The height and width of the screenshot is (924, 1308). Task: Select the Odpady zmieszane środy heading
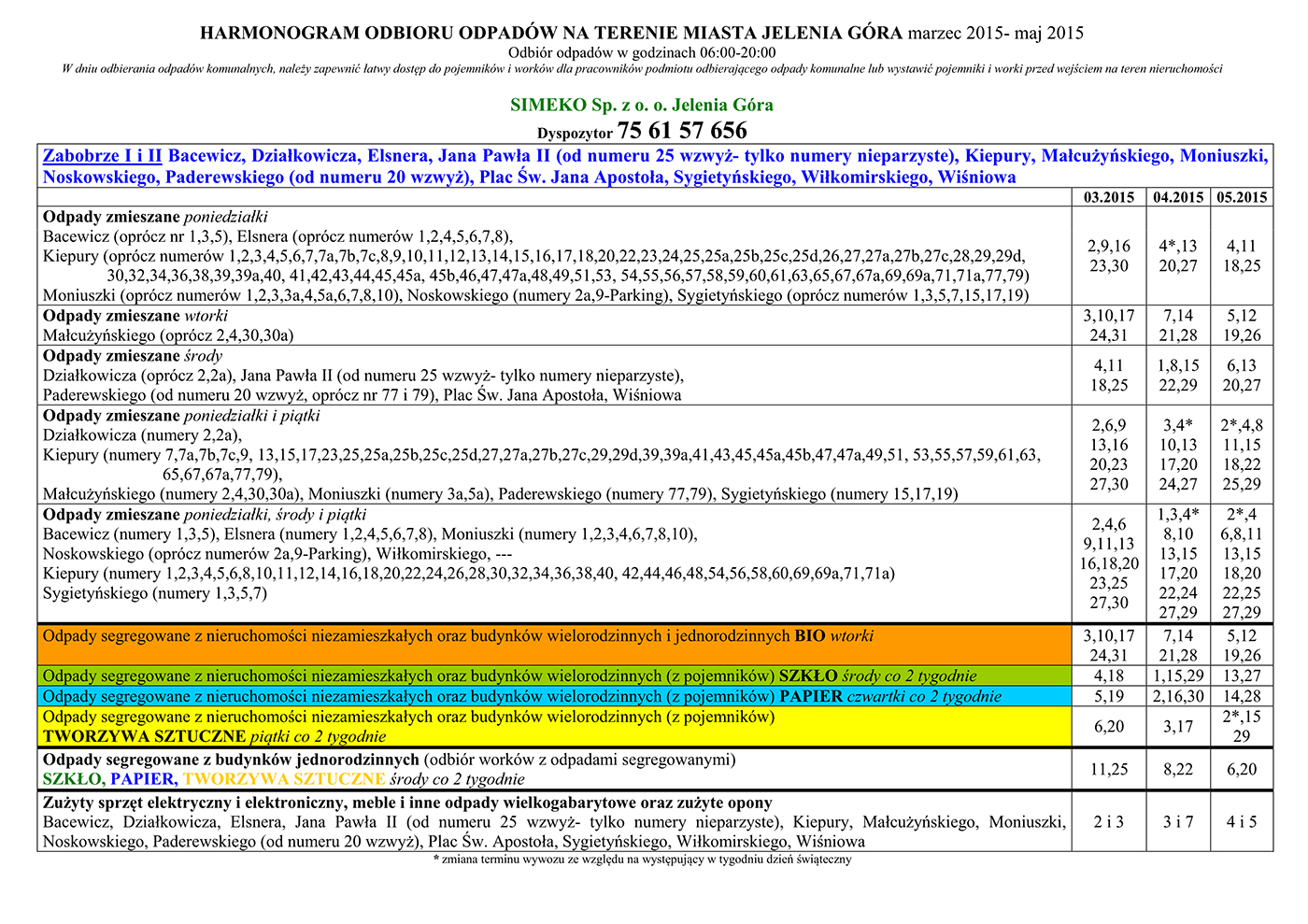133,356
